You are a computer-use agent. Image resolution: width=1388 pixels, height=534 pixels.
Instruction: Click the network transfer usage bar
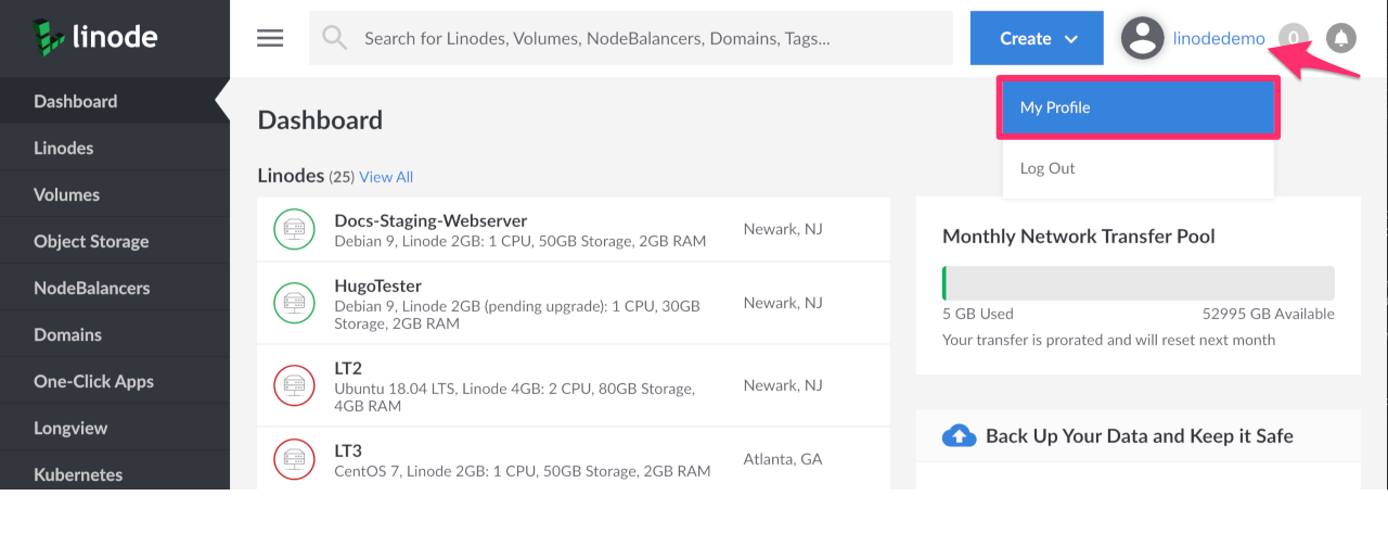tap(1138, 283)
